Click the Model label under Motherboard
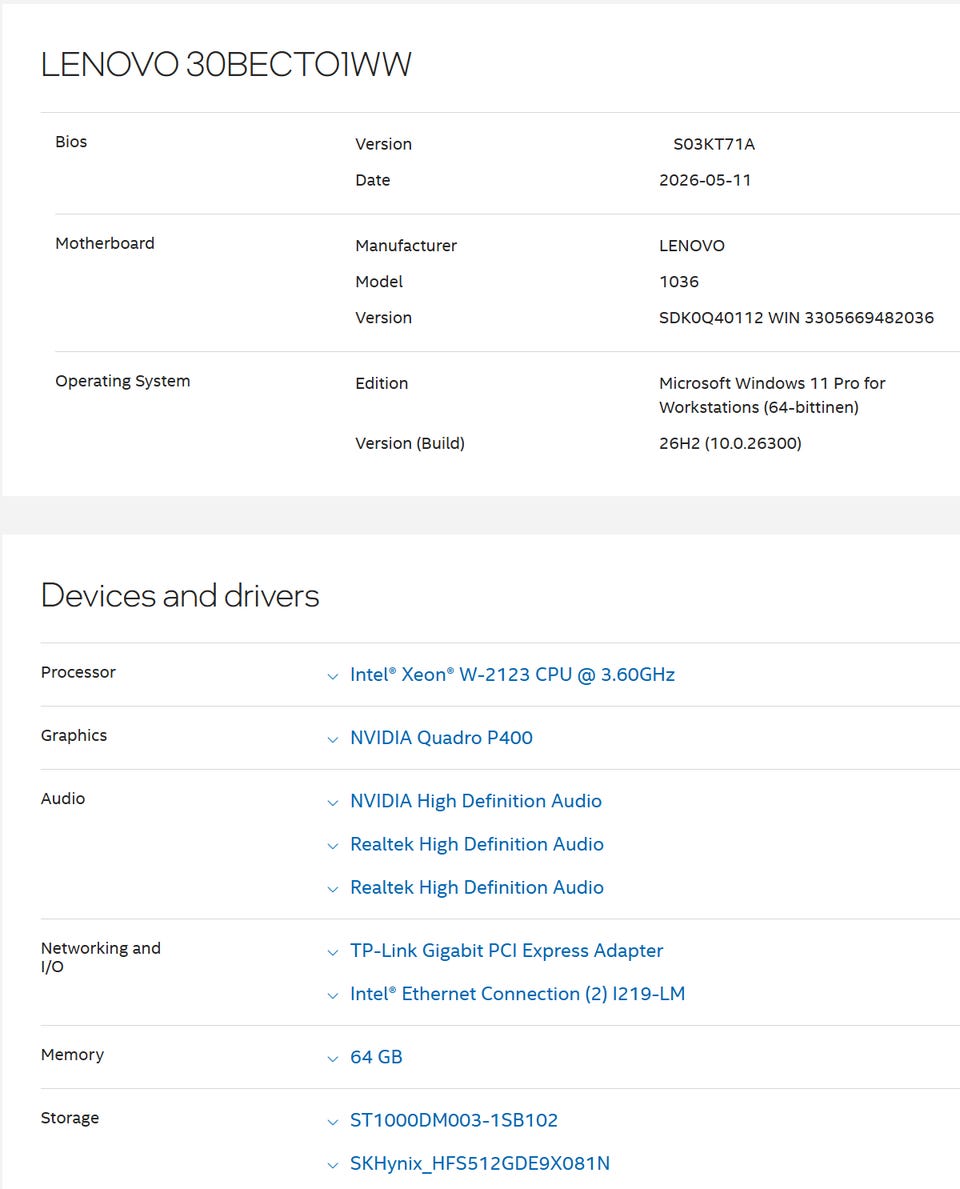Image resolution: width=960 pixels, height=1189 pixels. (378, 281)
